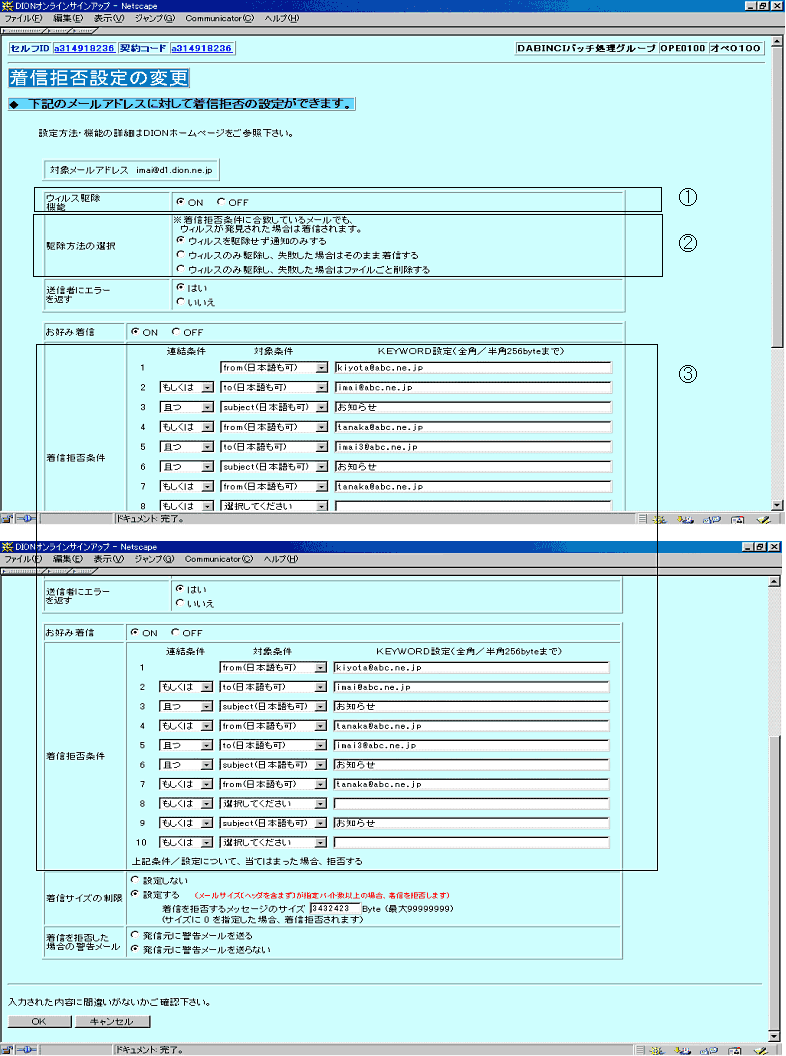Click the キャンセル button
786x1056 pixels.
[x=112, y=1021]
